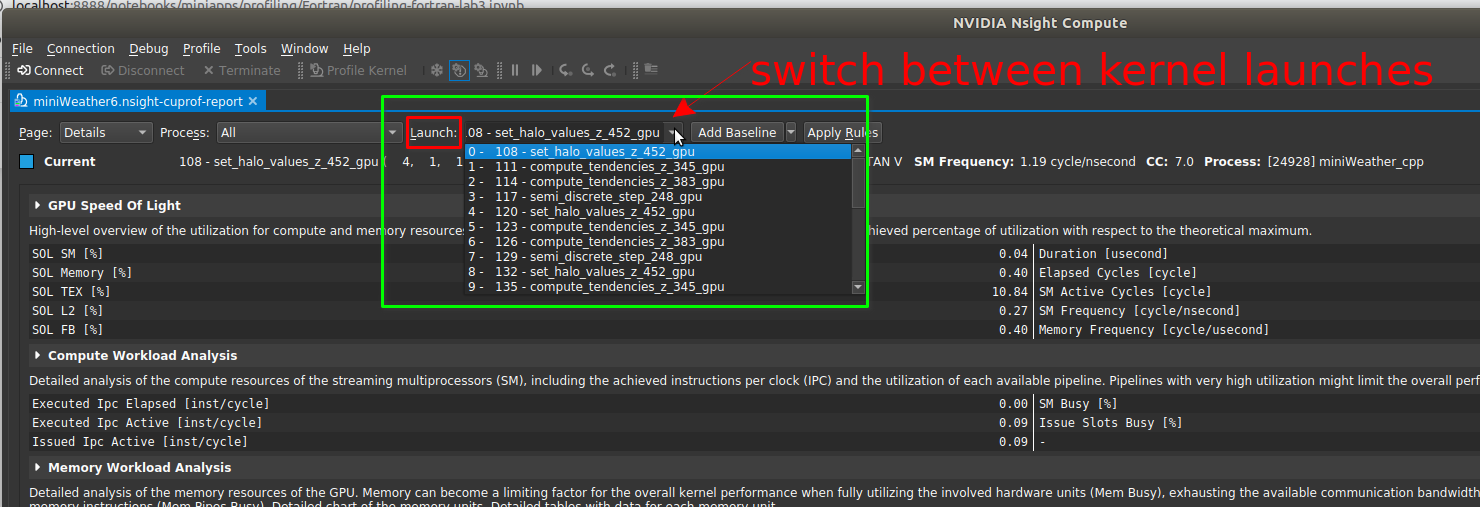
Task: Collapse the Compute Workload Analysis section
Action: coord(38,355)
